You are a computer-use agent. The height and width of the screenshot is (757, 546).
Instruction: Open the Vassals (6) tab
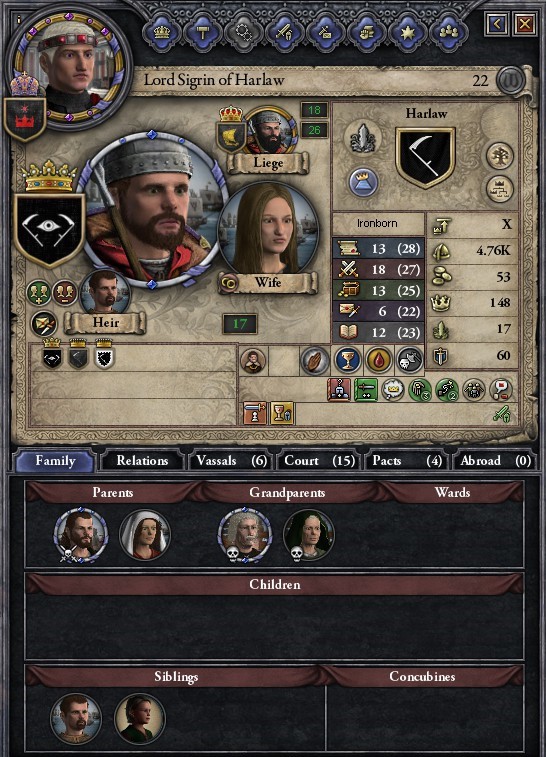click(x=231, y=461)
